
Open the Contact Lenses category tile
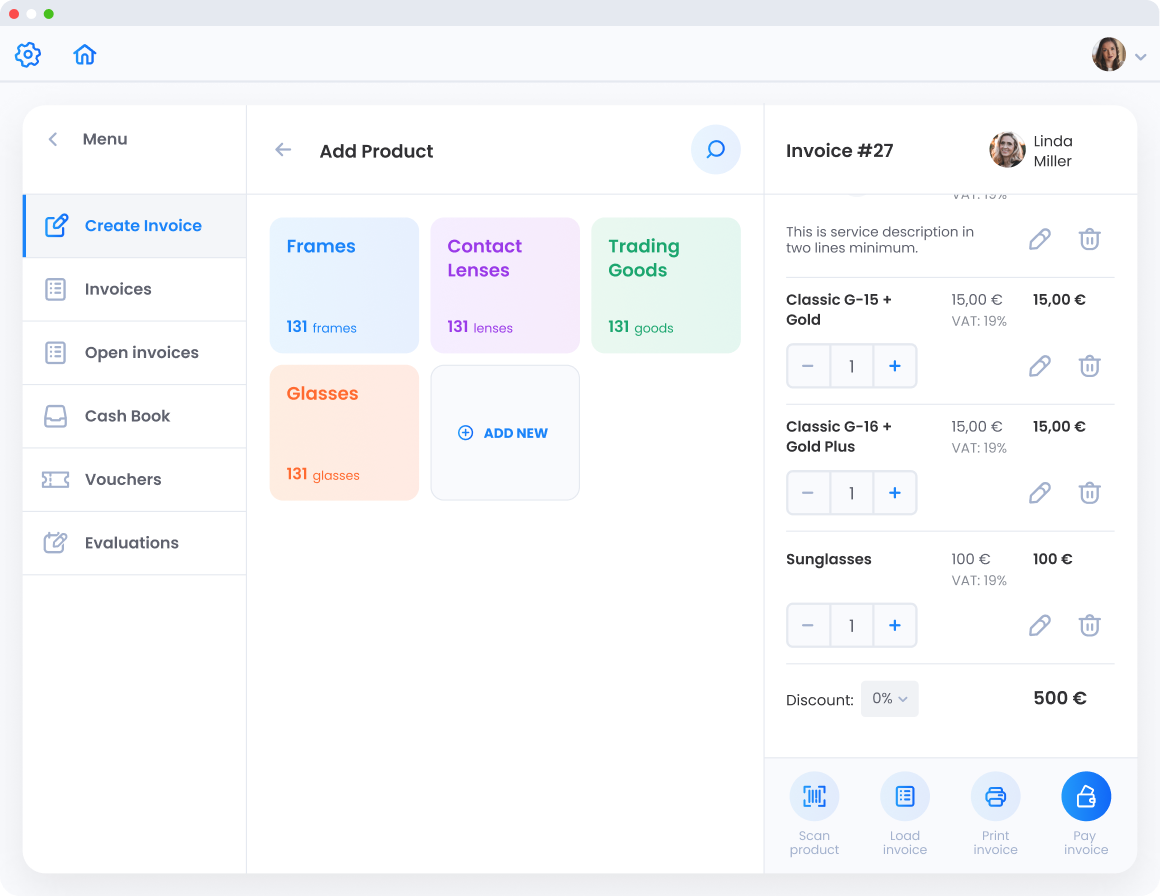pyautogui.click(x=505, y=285)
